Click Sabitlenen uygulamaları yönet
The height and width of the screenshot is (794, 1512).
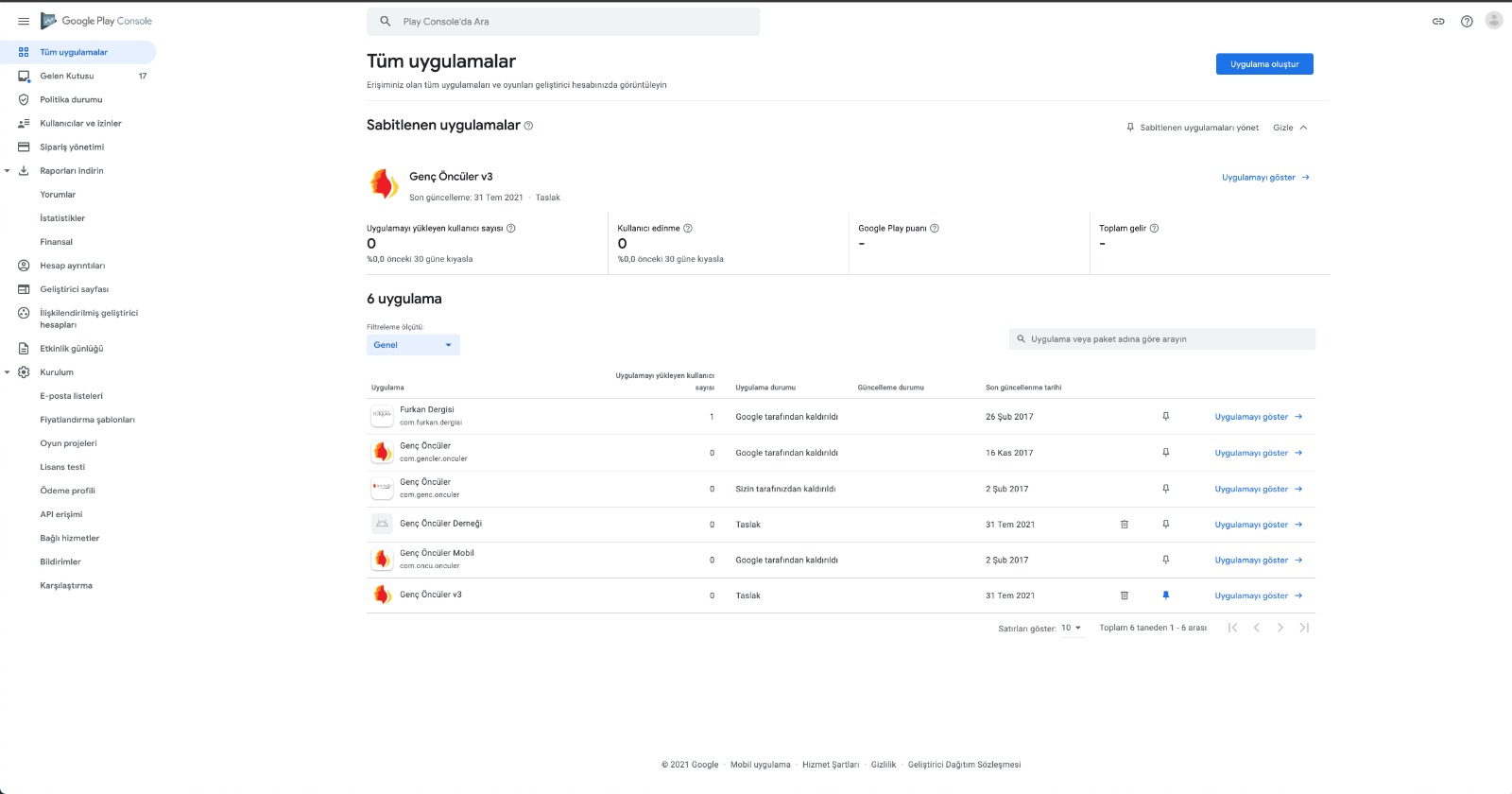click(x=1193, y=128)
